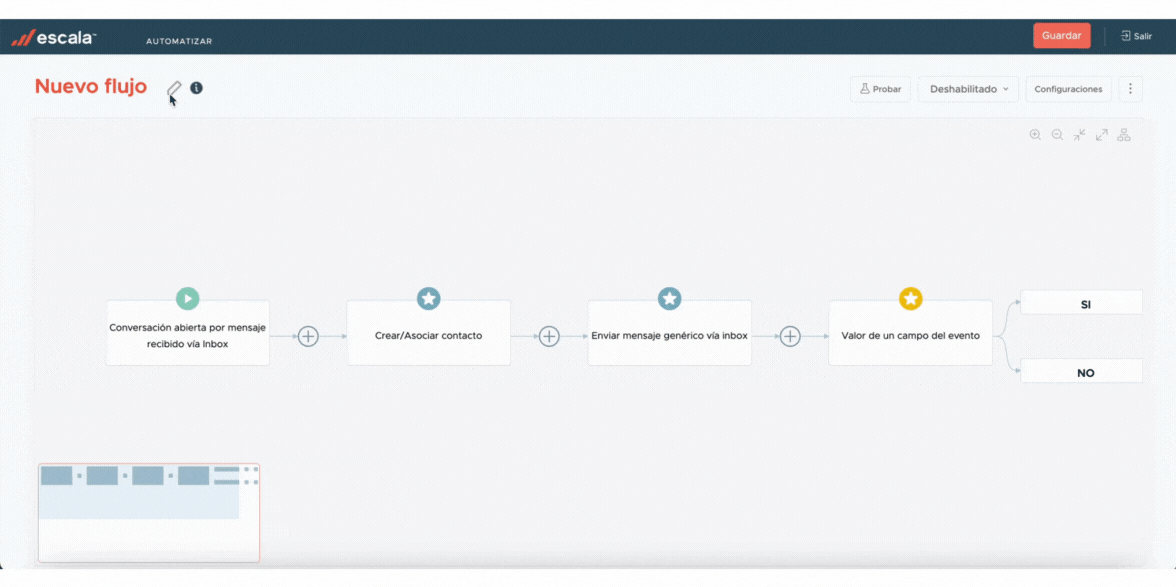This screenshot has height=587, width=1176.
Task: Zoom in on the flow canvas
Action: click(x=1035, y=135)
